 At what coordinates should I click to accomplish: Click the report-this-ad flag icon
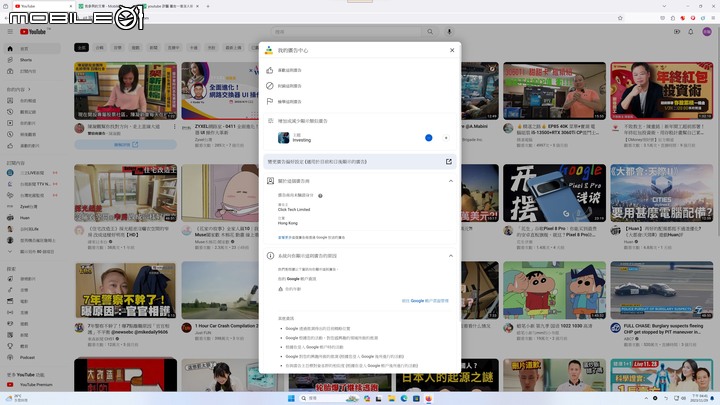[x=270, y=101]
